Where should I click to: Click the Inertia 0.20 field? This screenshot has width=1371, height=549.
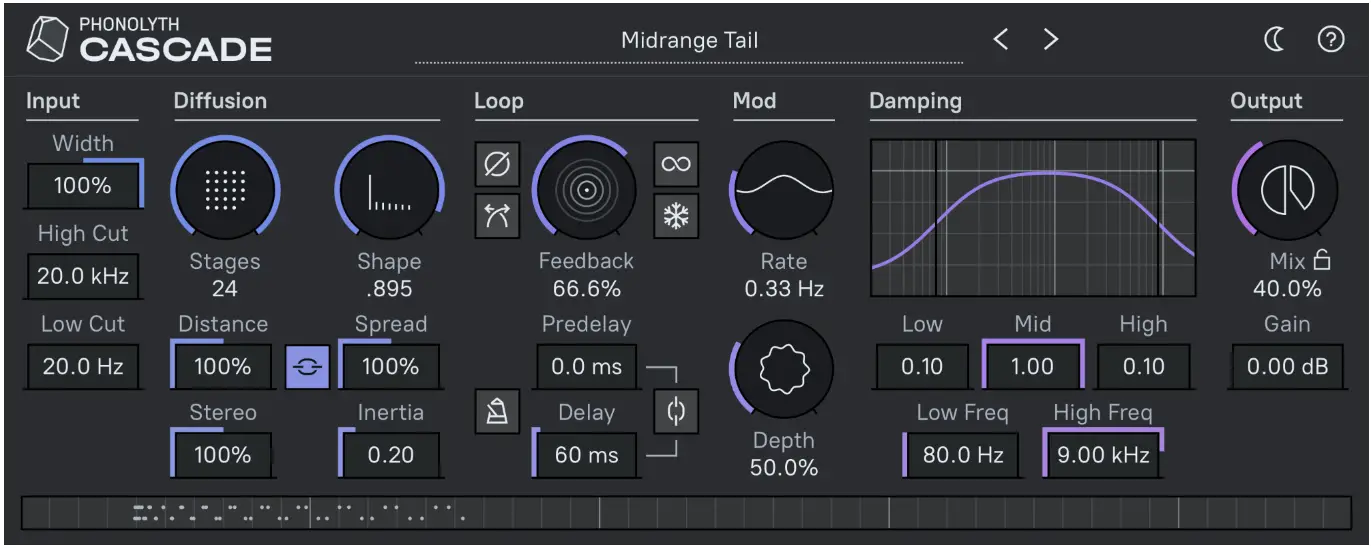[390, 455]
